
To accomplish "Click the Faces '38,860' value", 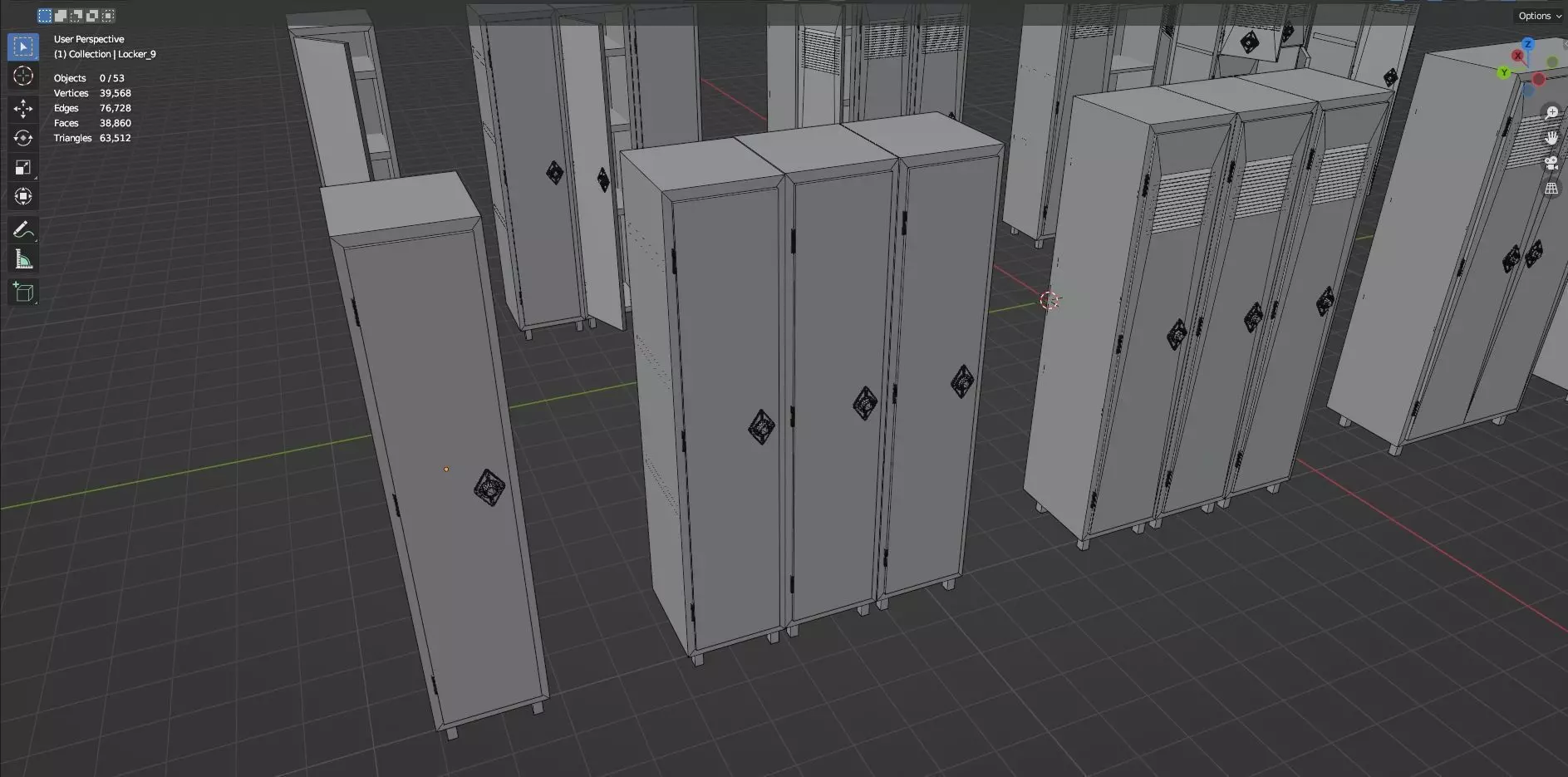I will [x=116, y=123].
